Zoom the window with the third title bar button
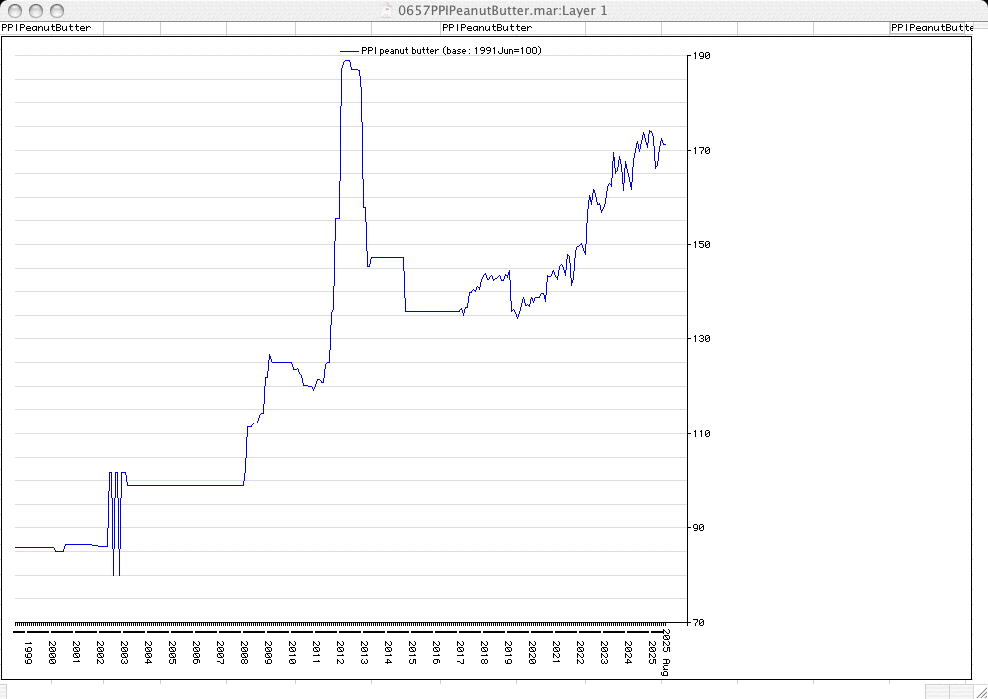The width and height of the screenshot is (988, 699). point(56,10)
